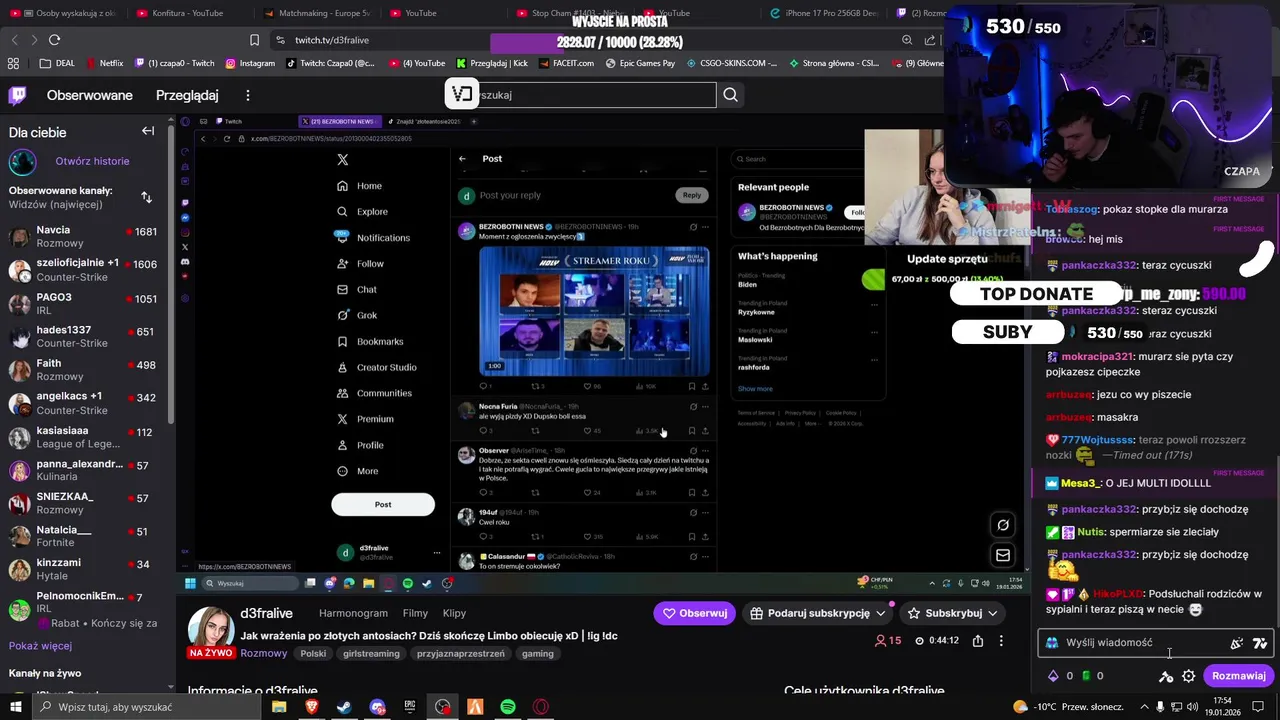Click the share icon next to stream uptime
The width and height of the screenshot is (1280, 720).
(x=978, y=641)
